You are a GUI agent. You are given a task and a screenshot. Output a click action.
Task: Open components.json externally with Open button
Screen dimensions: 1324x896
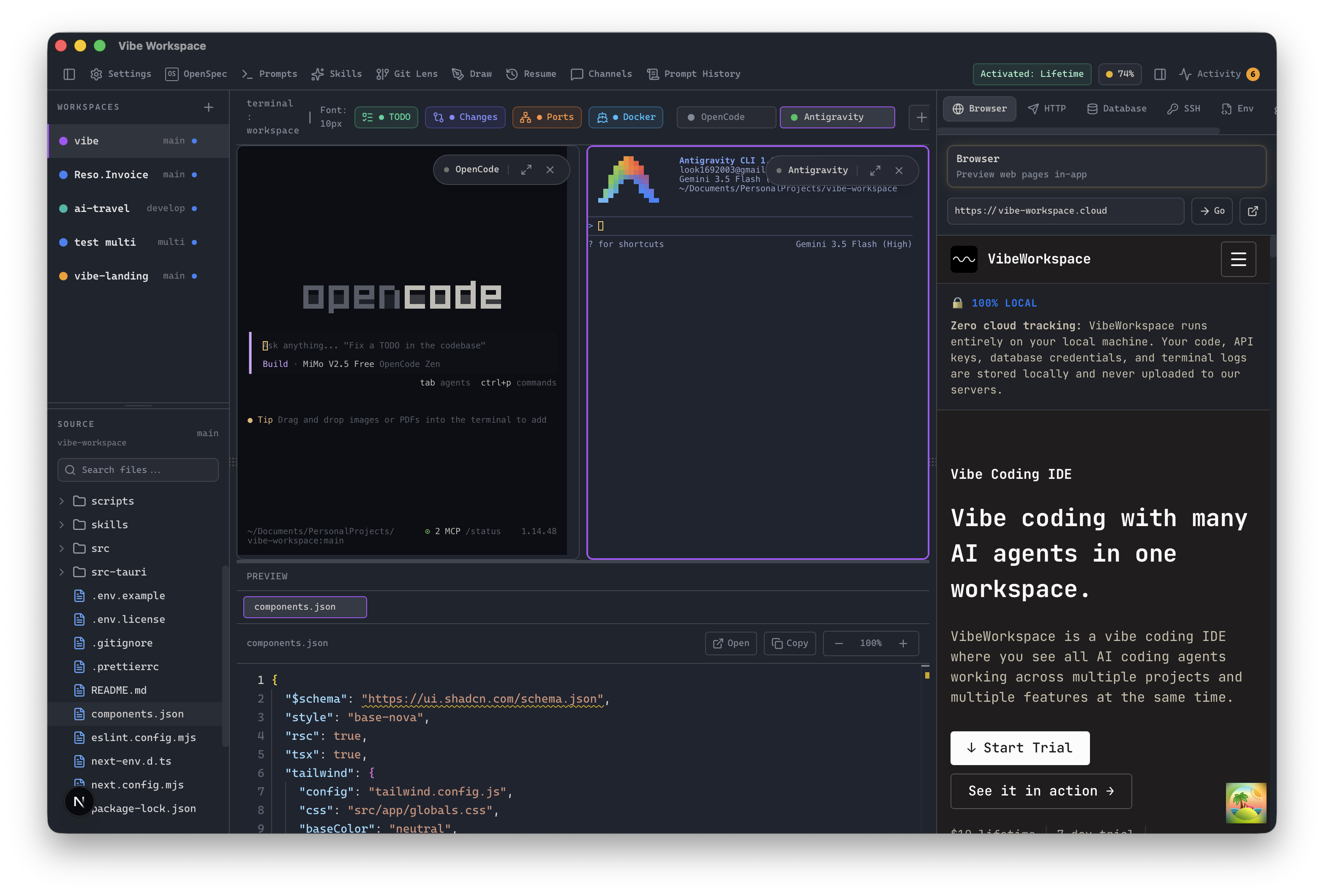click(x=731, y=643)
